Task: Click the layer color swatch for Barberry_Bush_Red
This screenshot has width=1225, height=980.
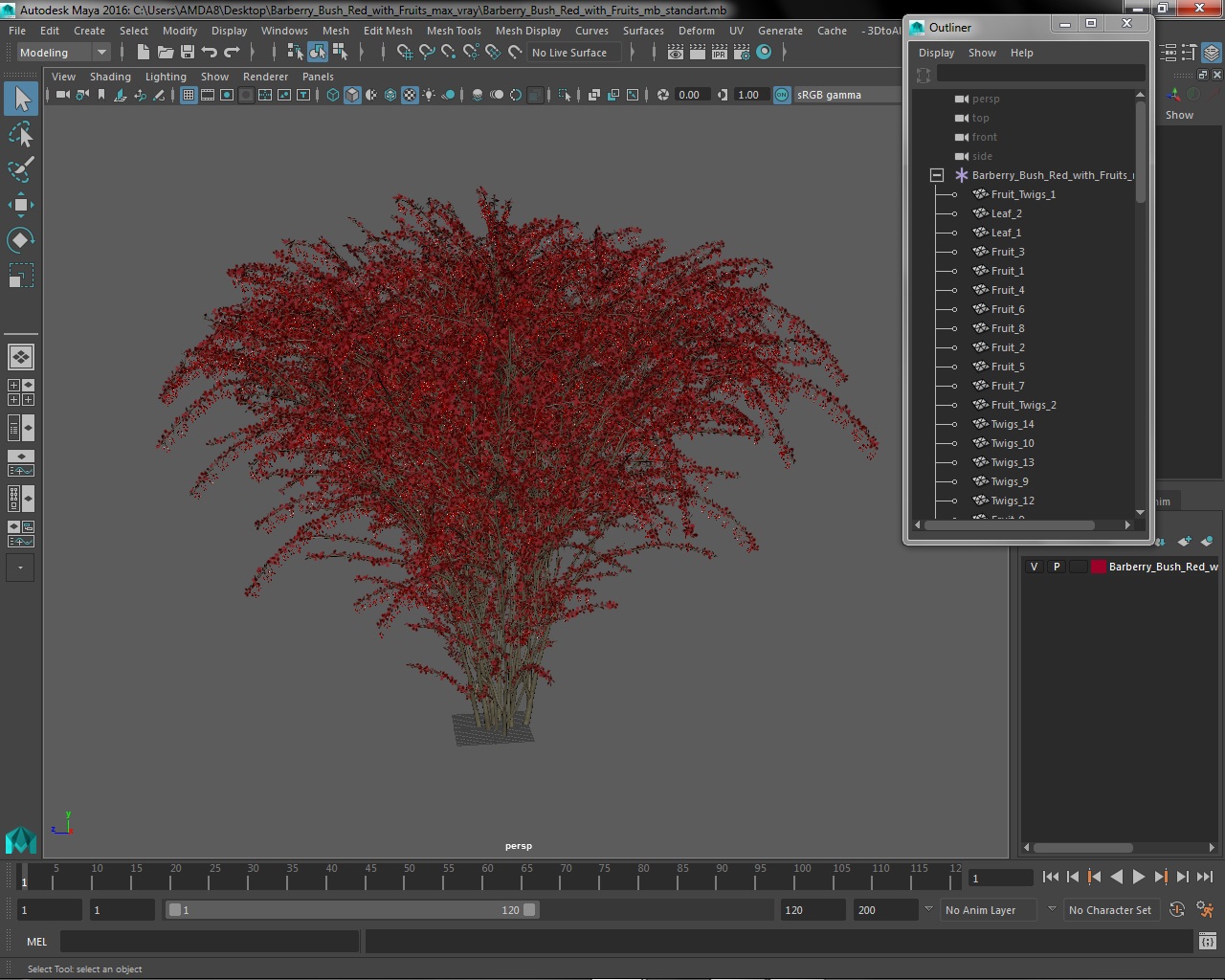Action: (x=1099, y=567)
